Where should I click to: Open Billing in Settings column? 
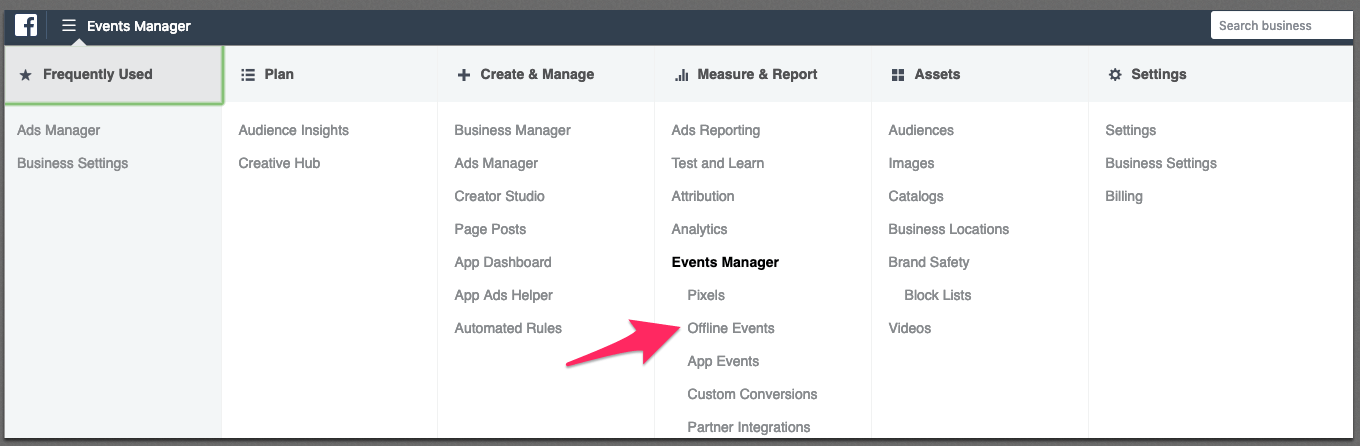tap(1124, 196)
